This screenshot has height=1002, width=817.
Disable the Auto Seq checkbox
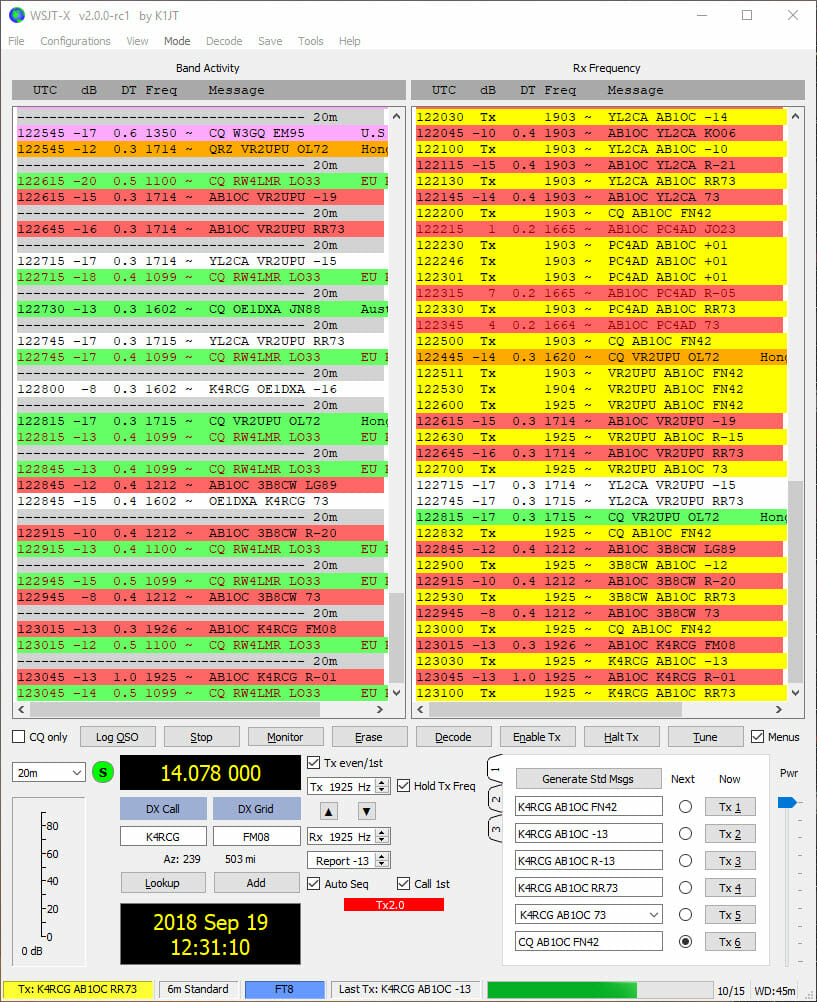[x=316, y=883]
